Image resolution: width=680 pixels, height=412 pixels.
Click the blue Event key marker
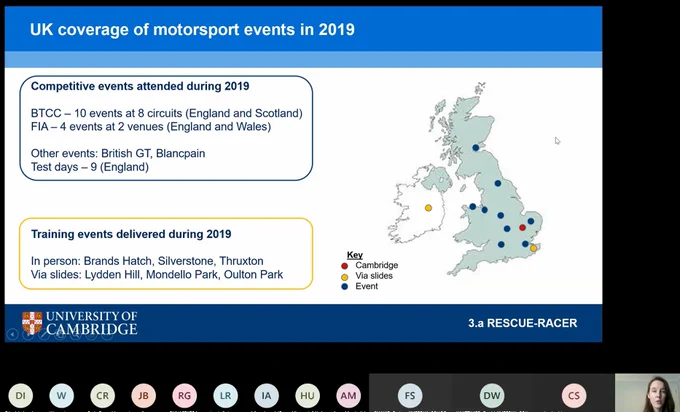tap(345, 287)
